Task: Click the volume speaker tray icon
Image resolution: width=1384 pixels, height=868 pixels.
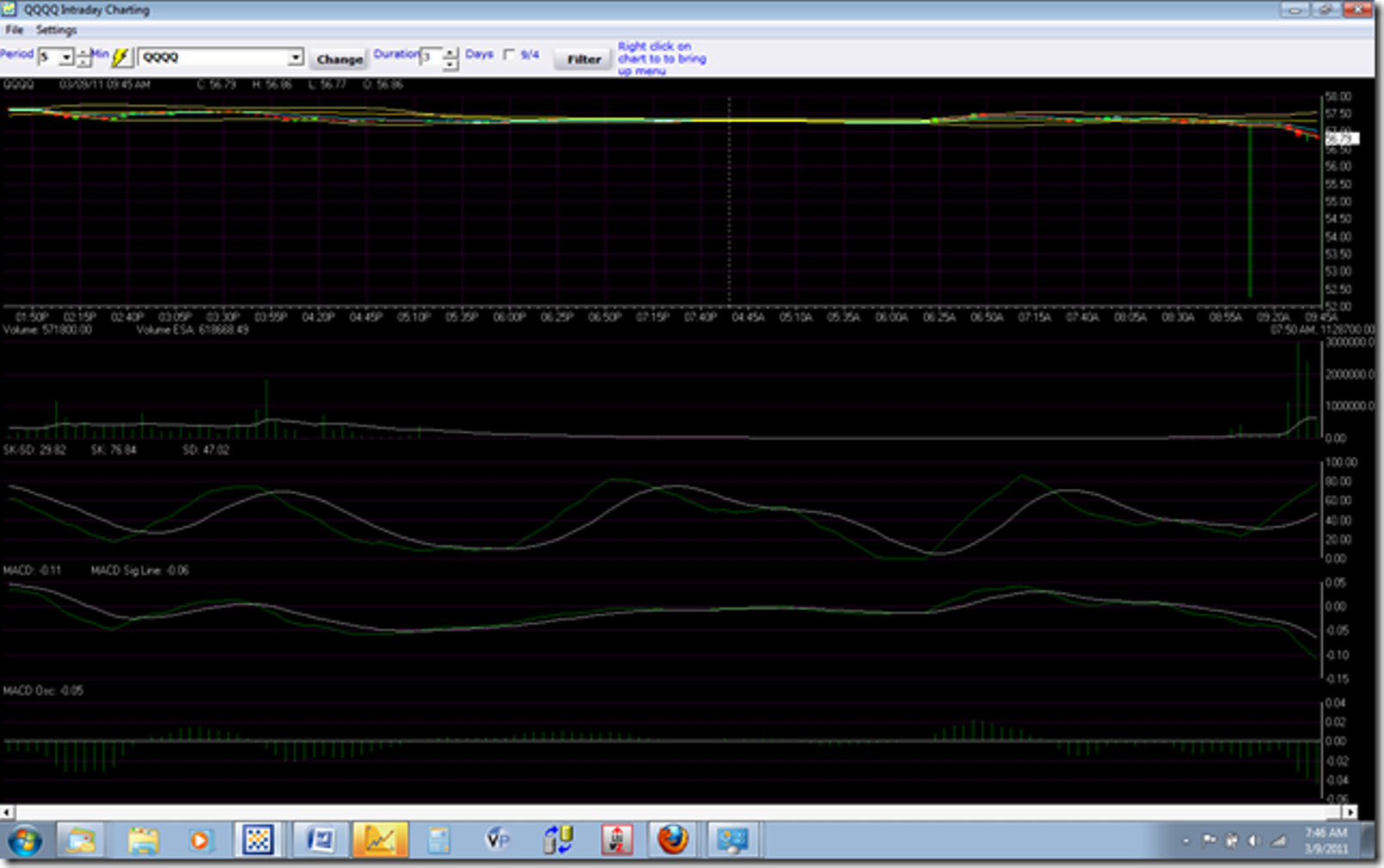Action: click(x=1255, y=840)
